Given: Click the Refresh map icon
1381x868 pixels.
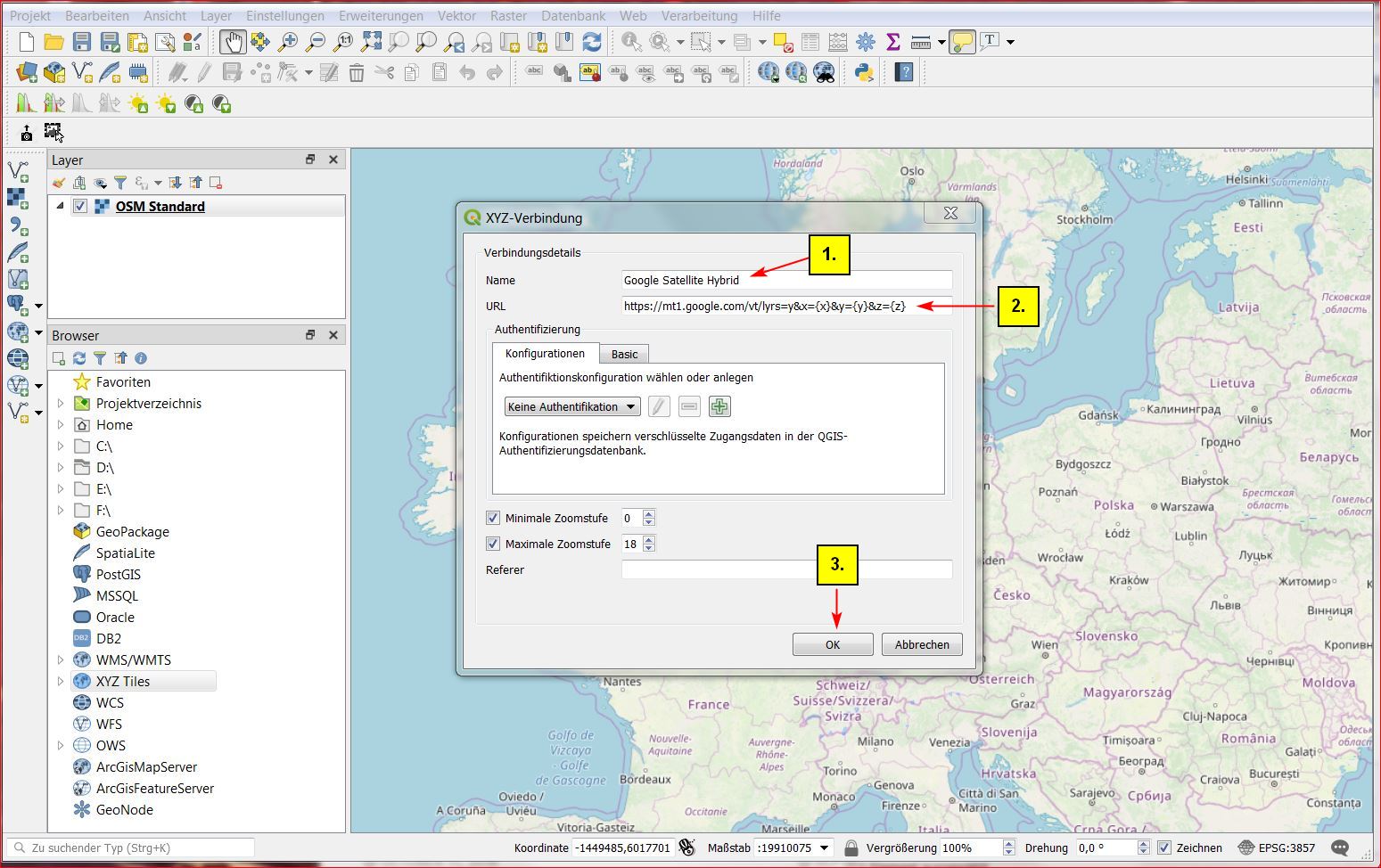Looking at the screenshot, I should (591, 42).
